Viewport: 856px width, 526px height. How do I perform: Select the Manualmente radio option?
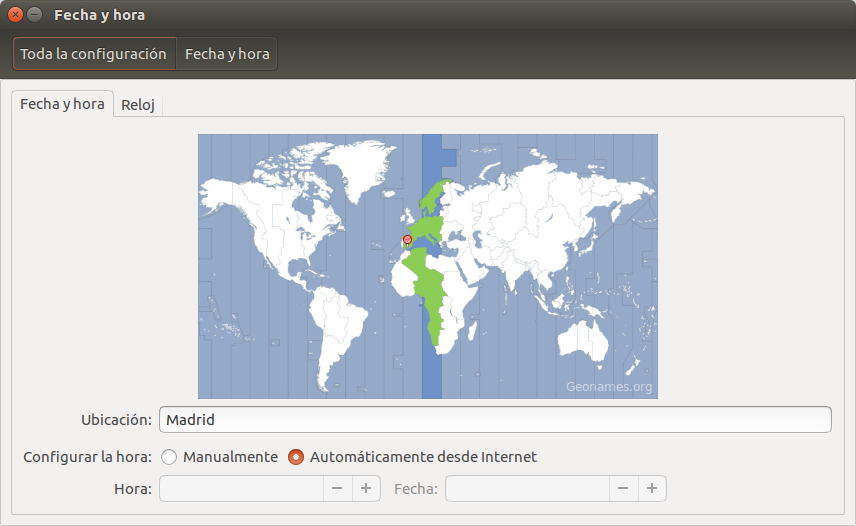click(169, 457)
